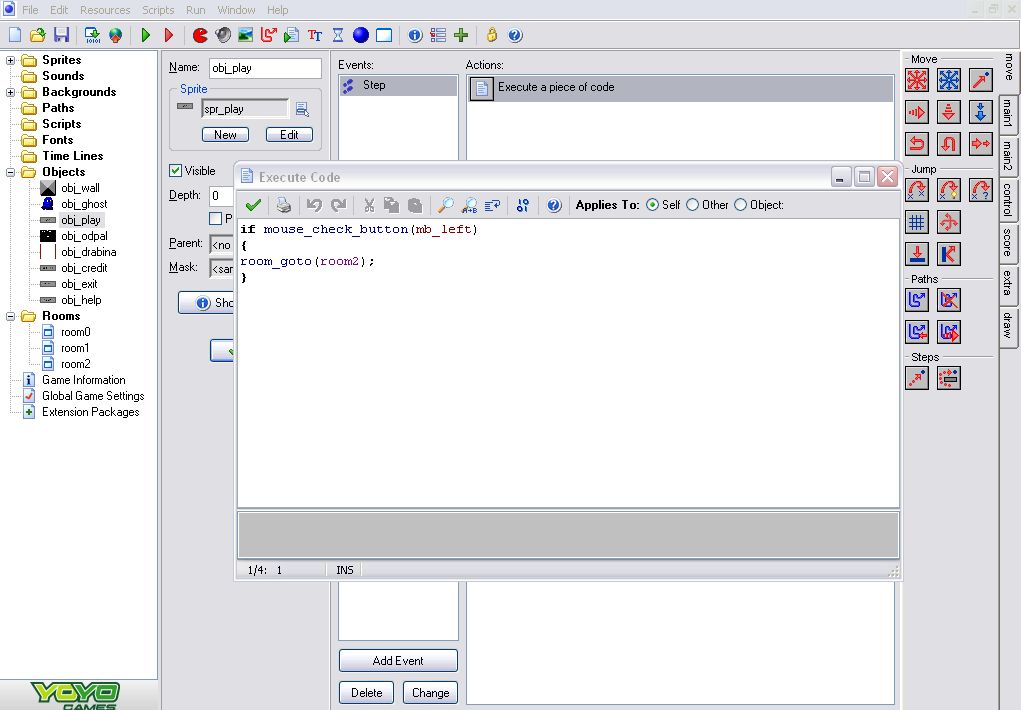The image size is (1021, 710).
Task: Switch to the control actions tab
Action: [1007, 199]
